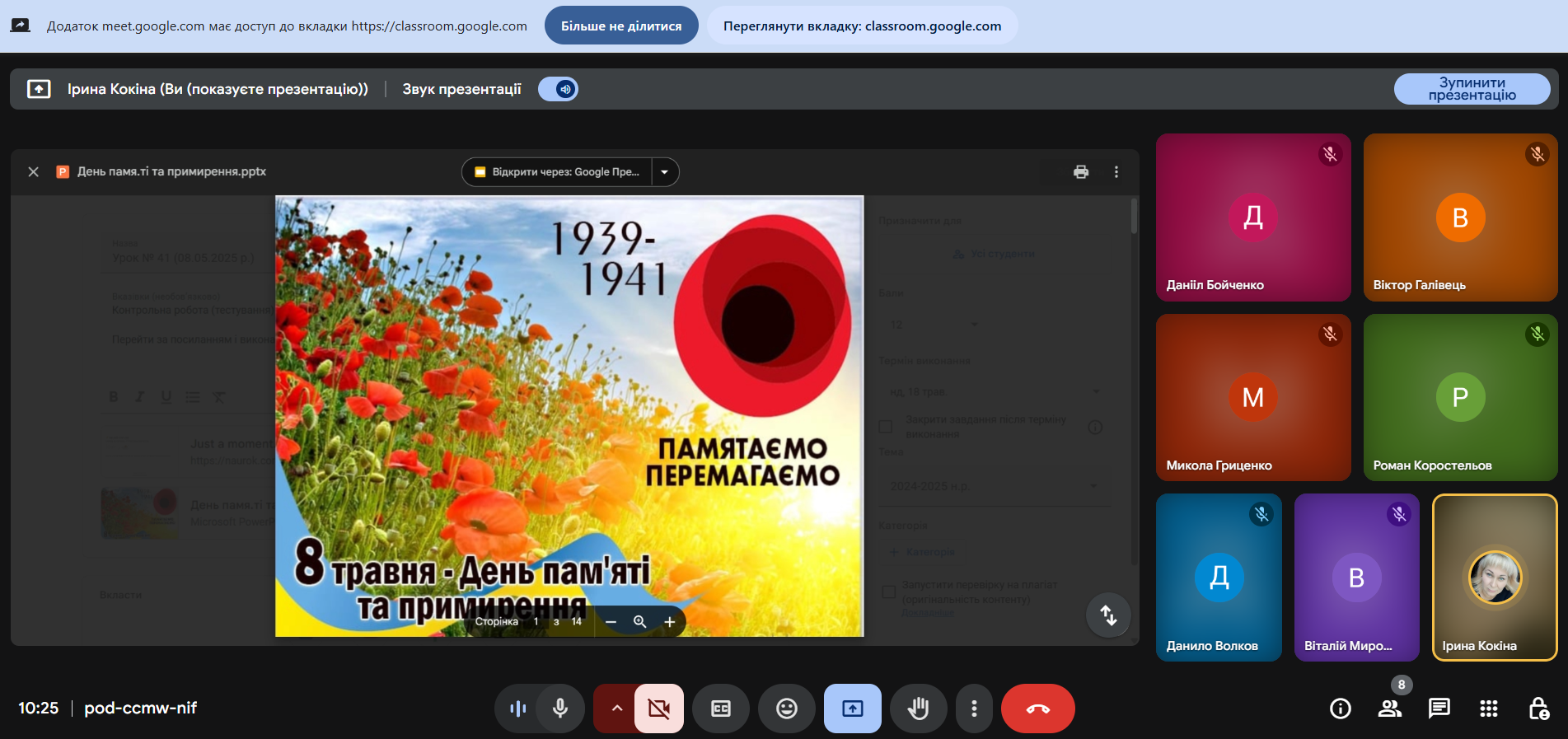Open more options in call toolbar

pos(974,709)
